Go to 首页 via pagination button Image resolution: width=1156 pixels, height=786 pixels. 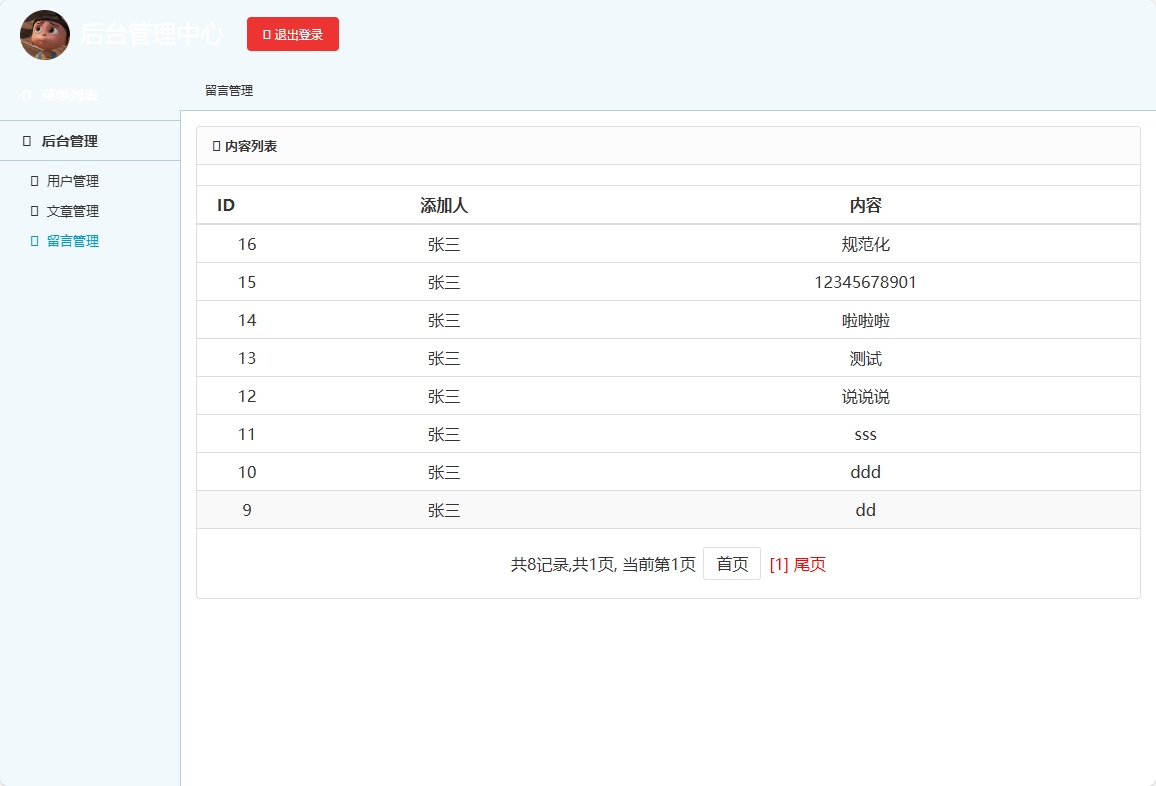[731, 563]
